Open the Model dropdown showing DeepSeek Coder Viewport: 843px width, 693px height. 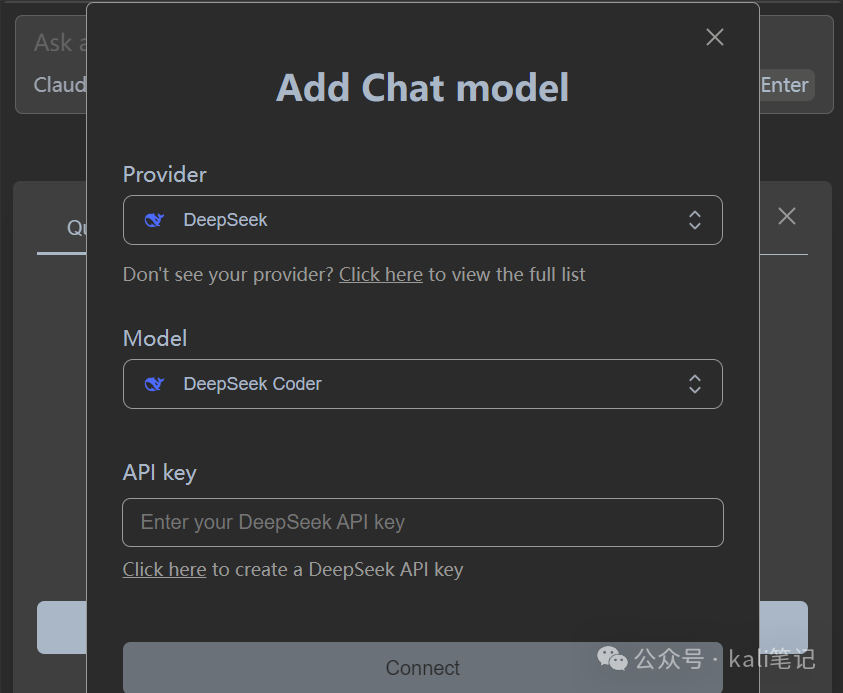coord(423,384)
